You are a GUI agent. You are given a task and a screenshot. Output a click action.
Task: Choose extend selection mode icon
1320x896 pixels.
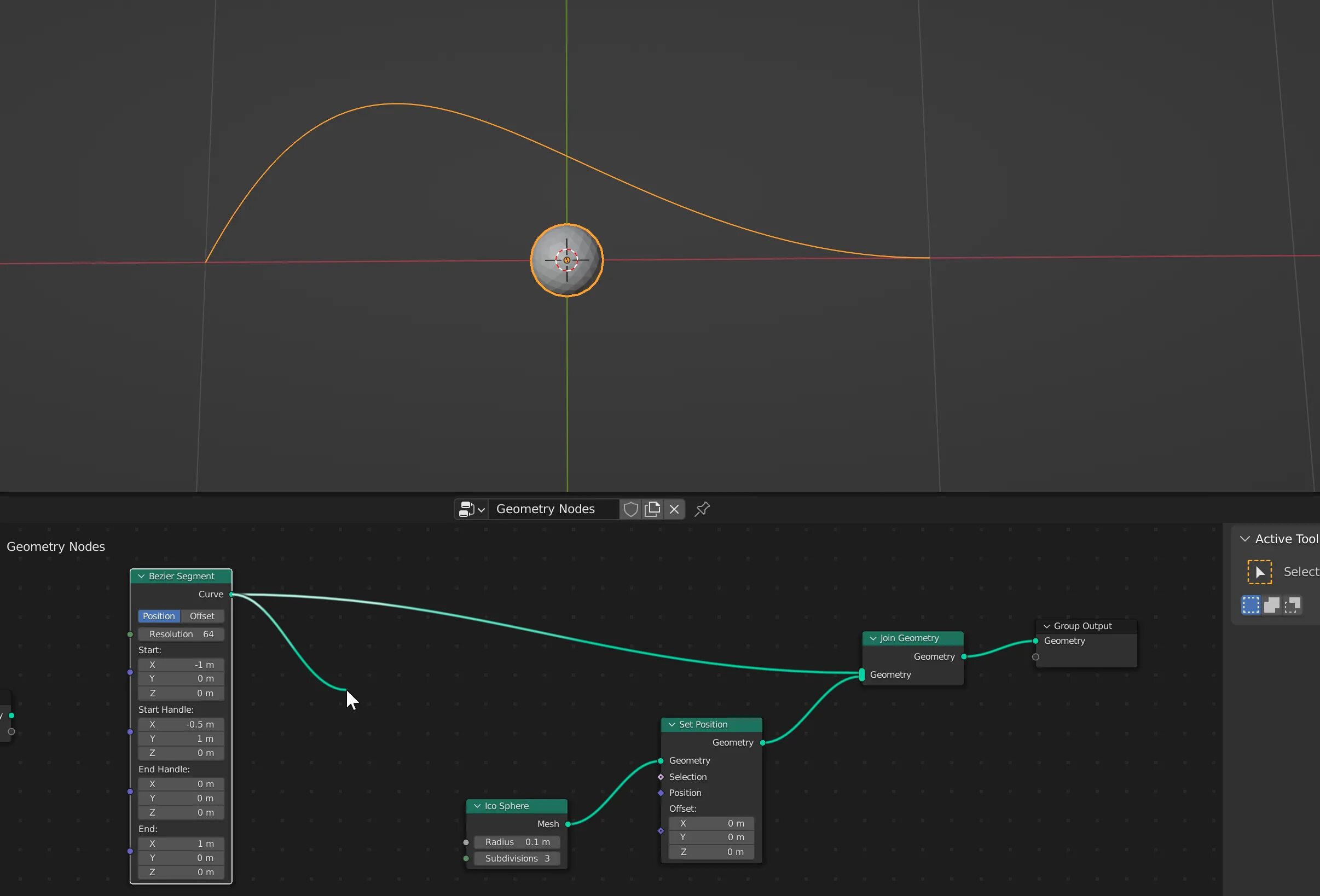point(1272,604)
